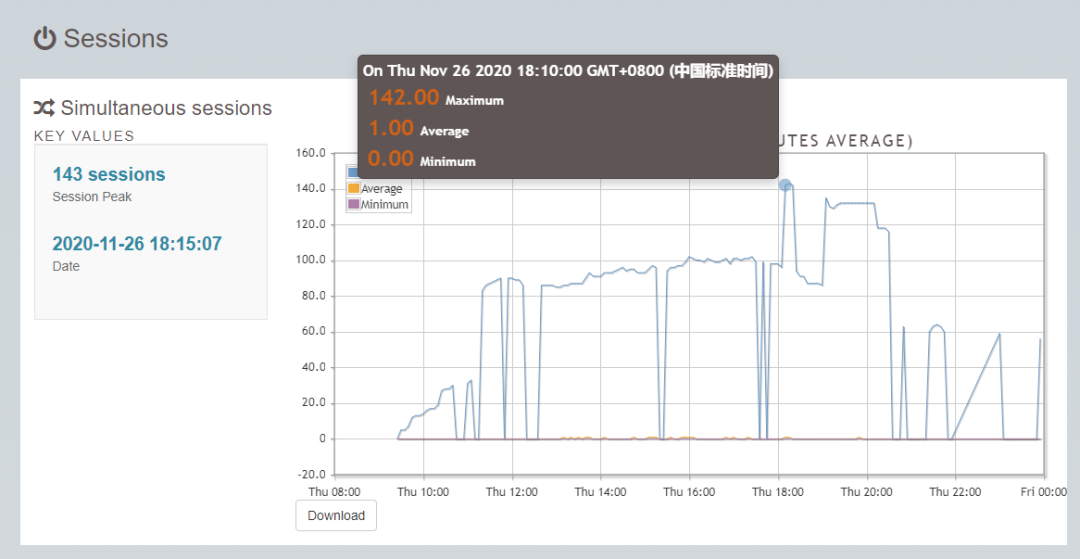Click the Download button below the chart
The height and width of the screenshot is (559, 1080).
[x=336, y=516]
